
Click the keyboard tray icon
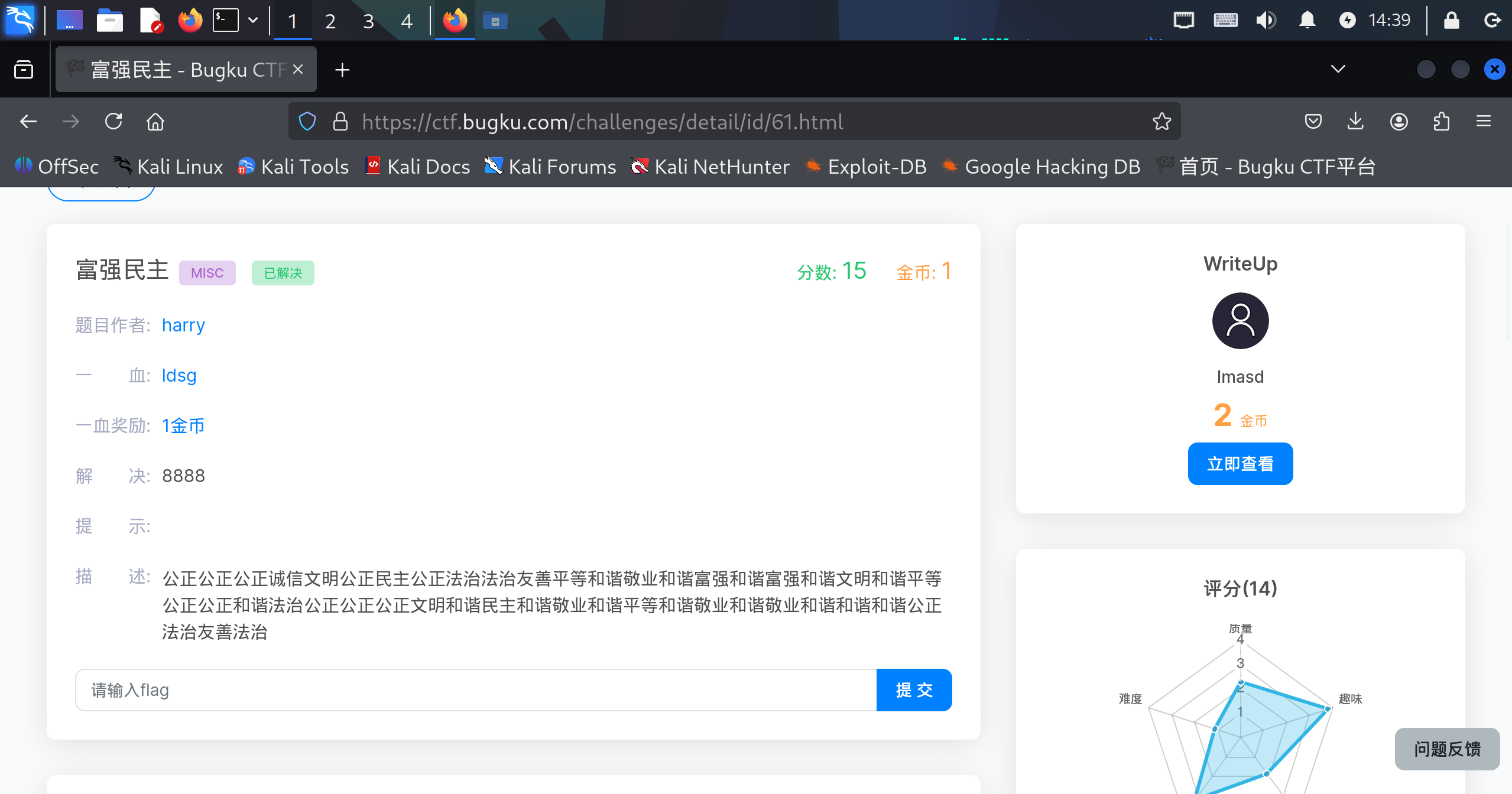coord(1225,21)
